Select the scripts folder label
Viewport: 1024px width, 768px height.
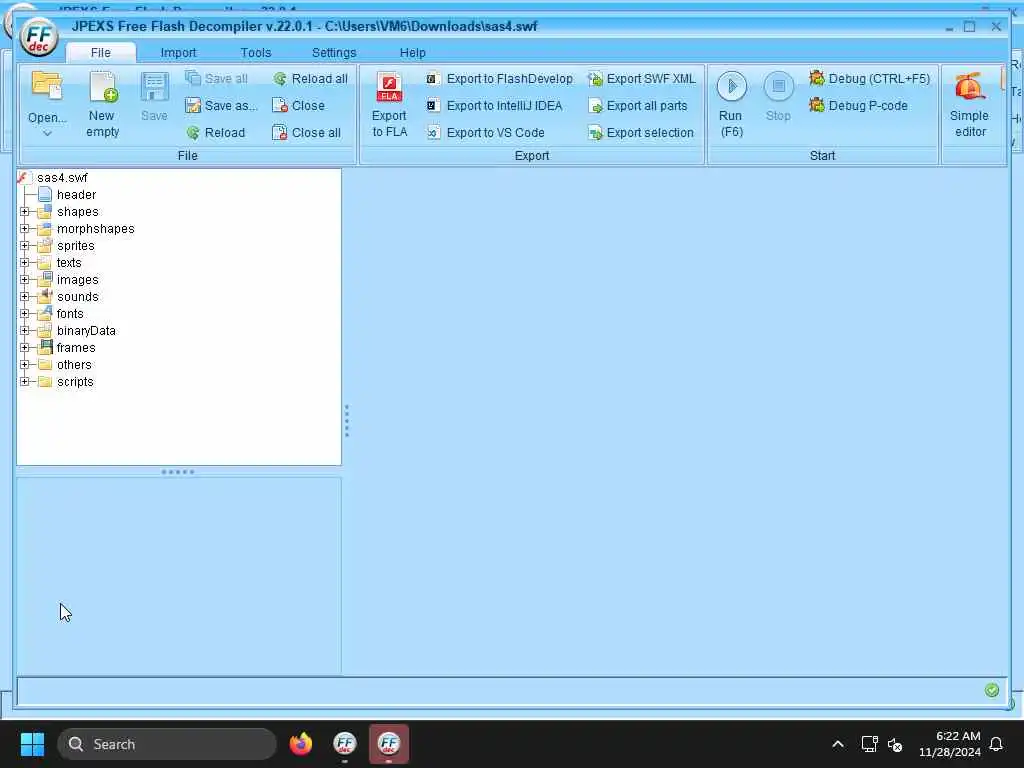click(x=75, y=381)
